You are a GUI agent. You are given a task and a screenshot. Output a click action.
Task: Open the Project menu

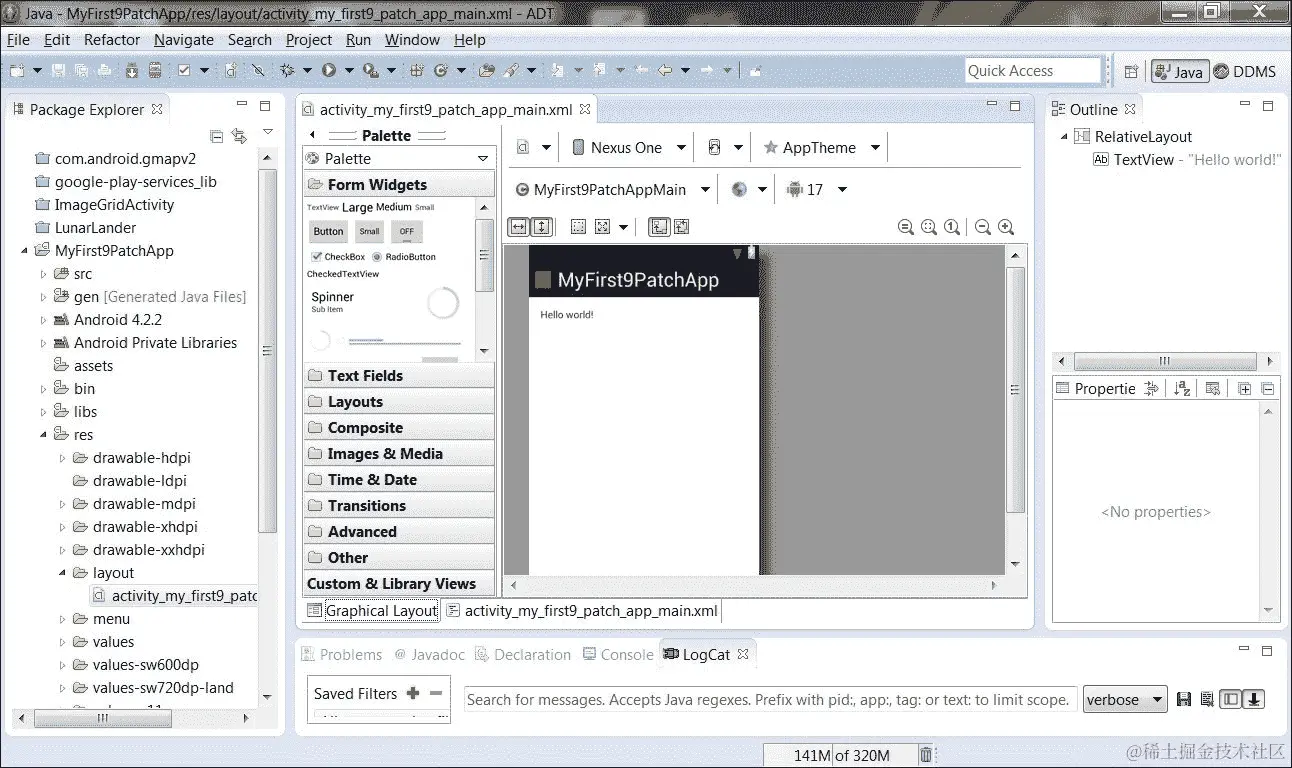point(309,40)
